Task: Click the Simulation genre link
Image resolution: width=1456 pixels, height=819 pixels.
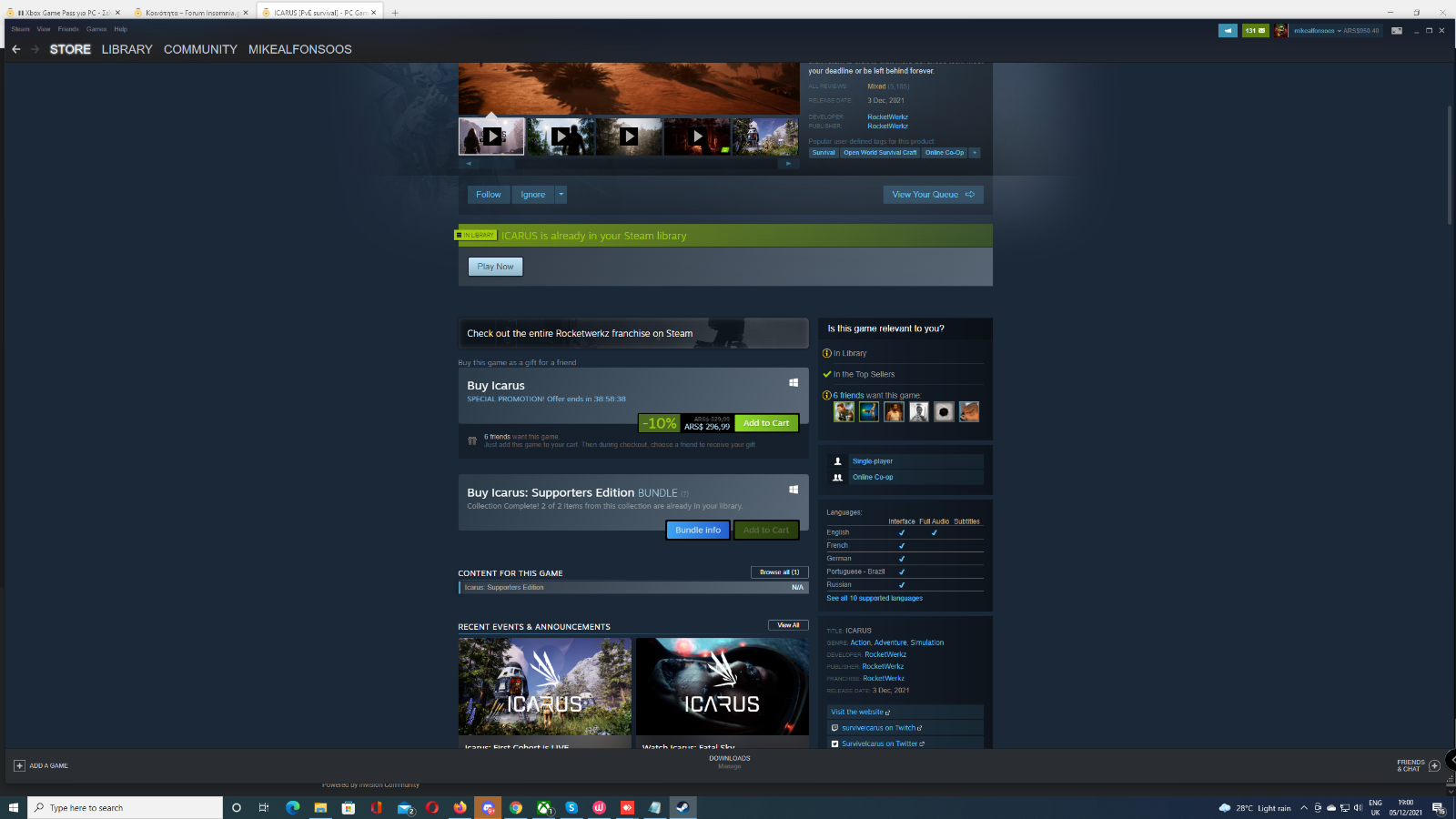Action: point(927,642)
